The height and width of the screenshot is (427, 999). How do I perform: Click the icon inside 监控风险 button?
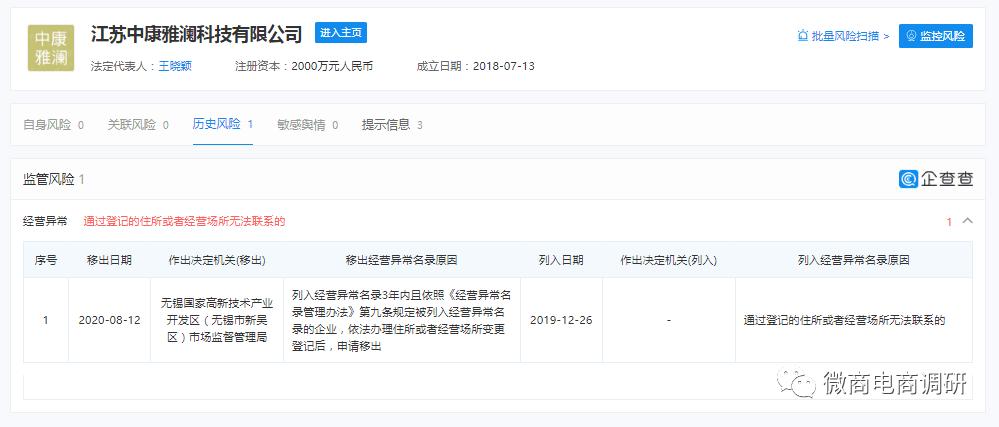(911, 36)
